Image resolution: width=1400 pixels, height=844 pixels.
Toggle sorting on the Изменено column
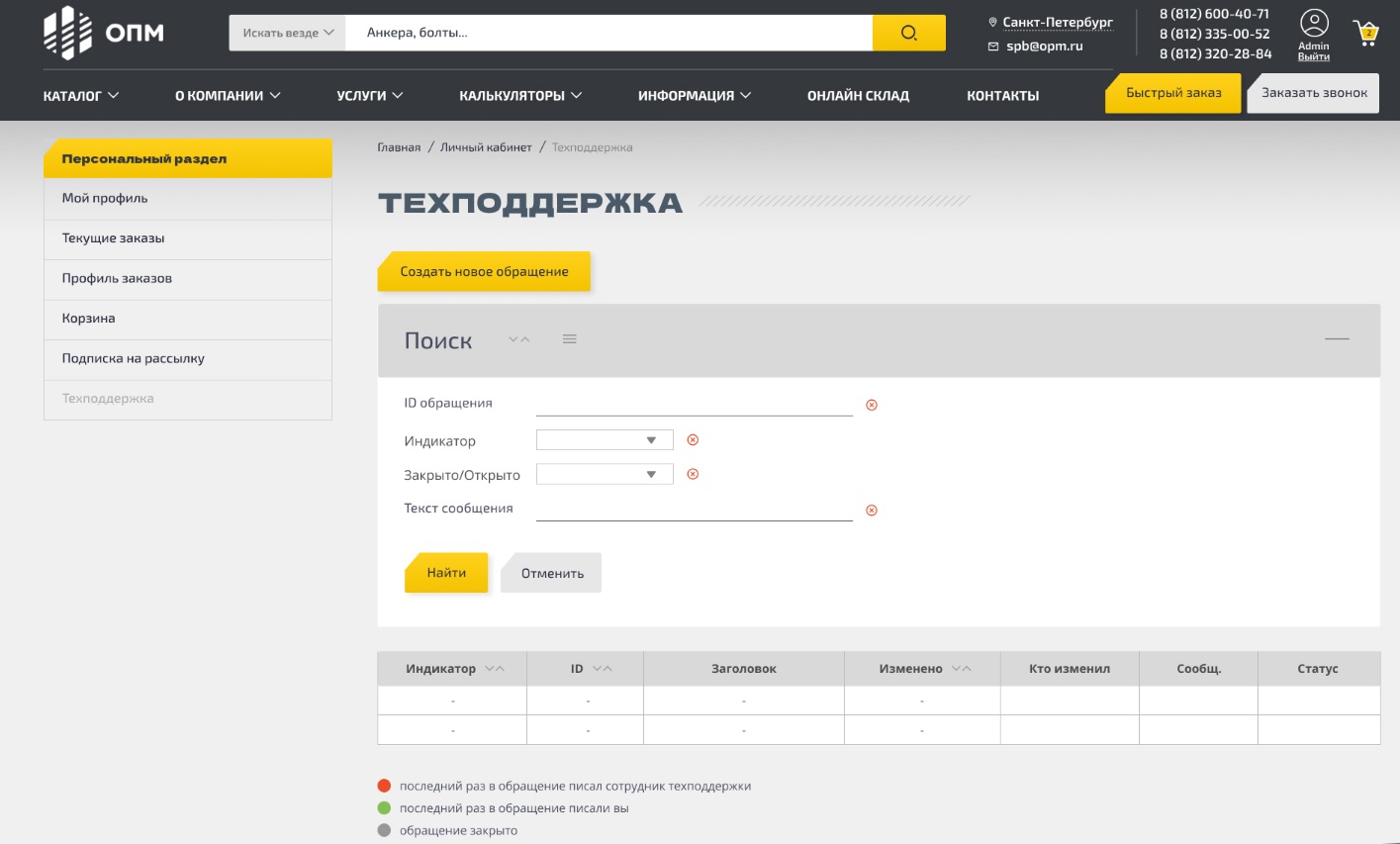(959, 668)
